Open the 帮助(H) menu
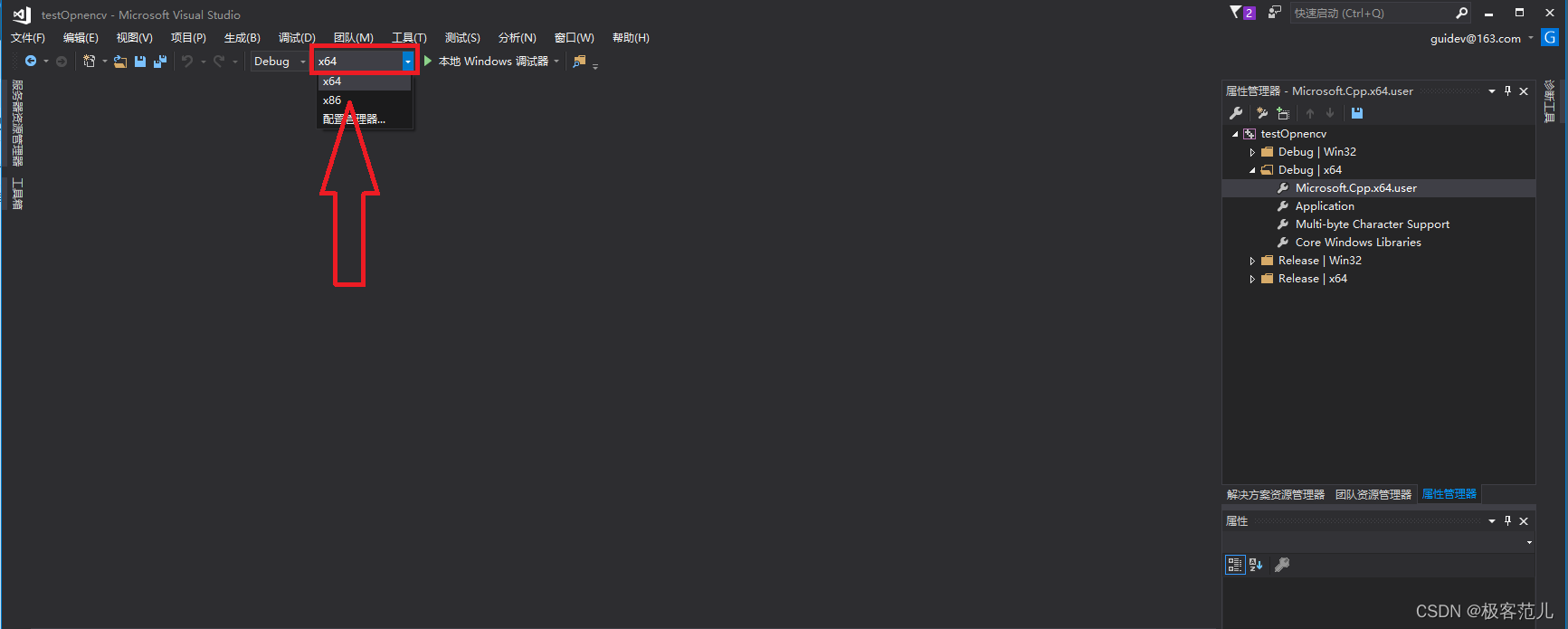 point(631,38)
